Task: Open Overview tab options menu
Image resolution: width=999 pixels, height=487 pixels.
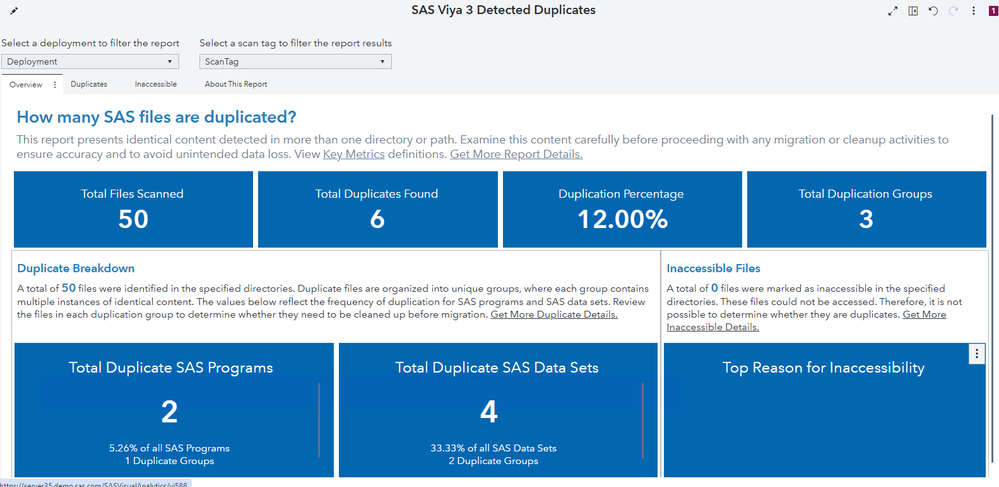Action: [55, 84]
